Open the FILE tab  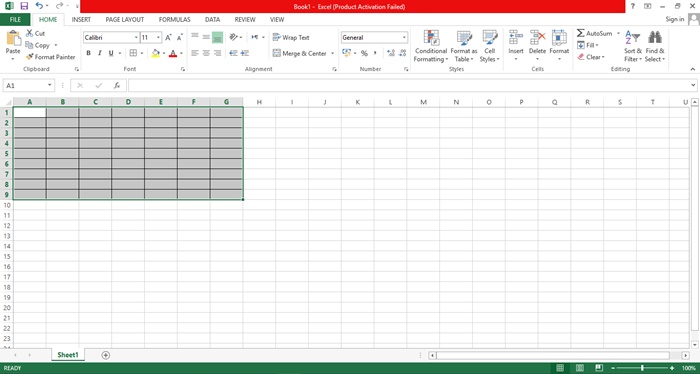pyautogui.click(x=15, y=19)
